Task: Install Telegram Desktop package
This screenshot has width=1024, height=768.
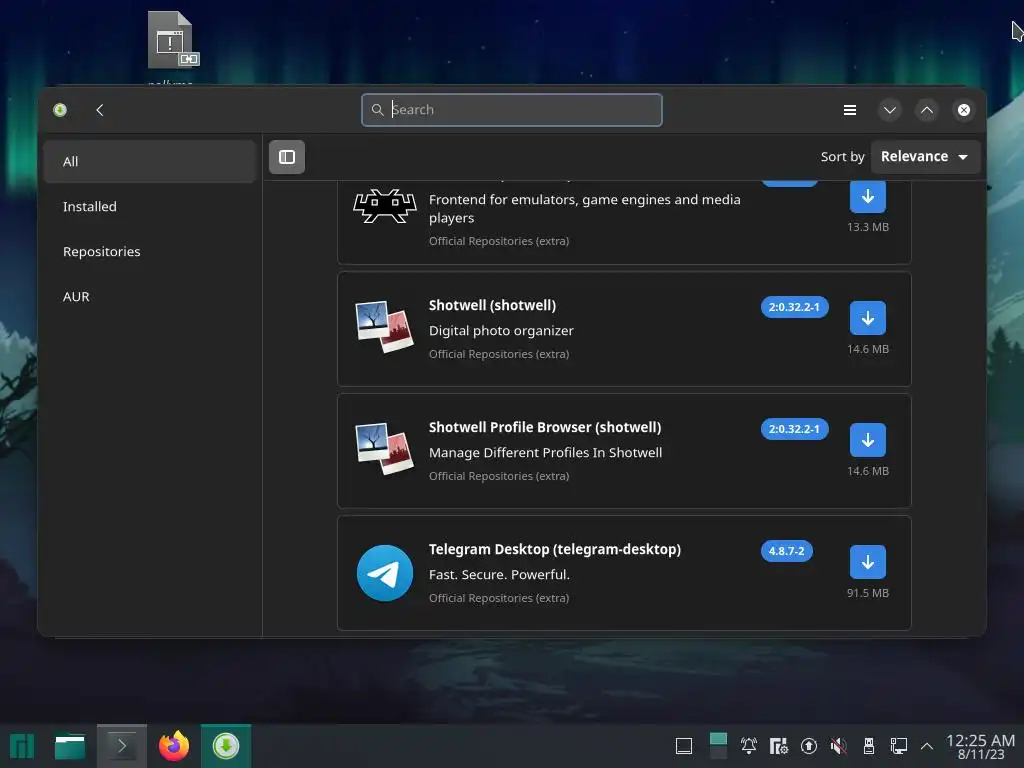Action: click(867, 562)
